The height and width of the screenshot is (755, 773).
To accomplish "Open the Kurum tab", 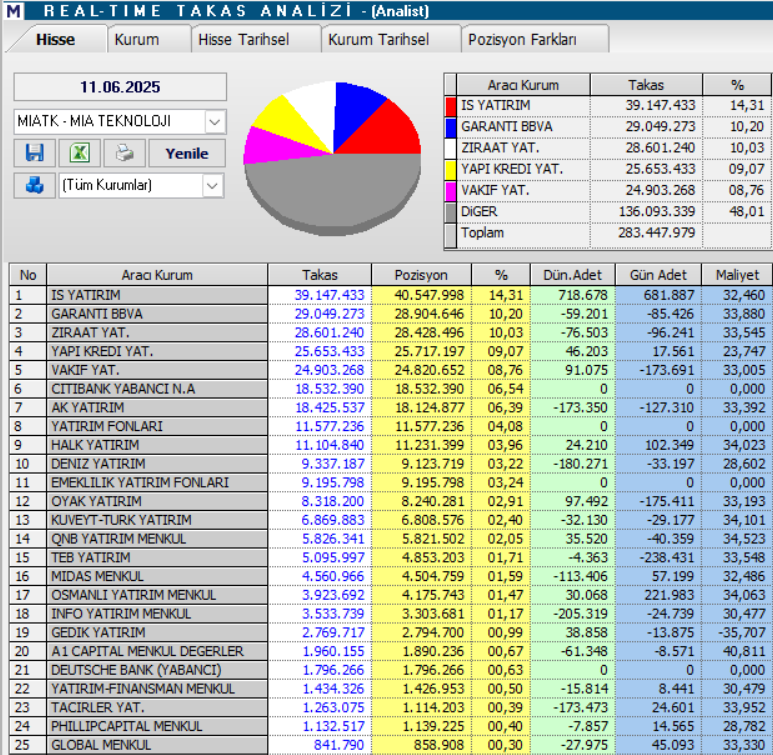I will point(137,39).
